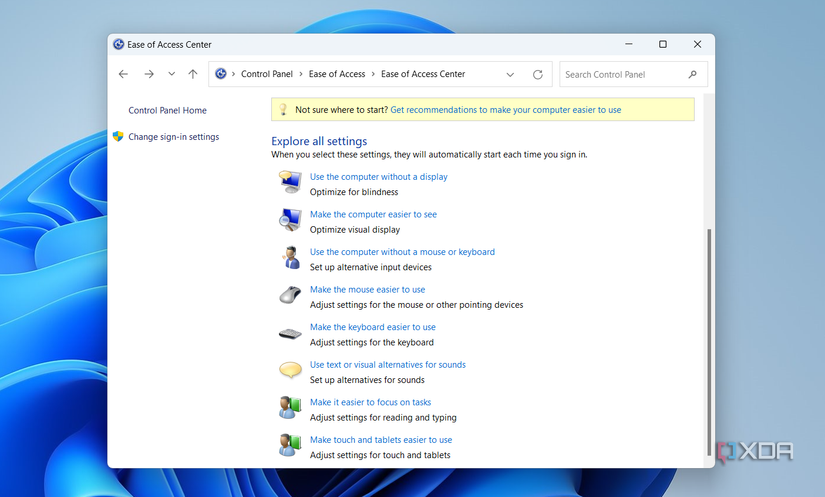Click the Back navigation arrow
Screen dimensions: 825x497
[123, 74]
